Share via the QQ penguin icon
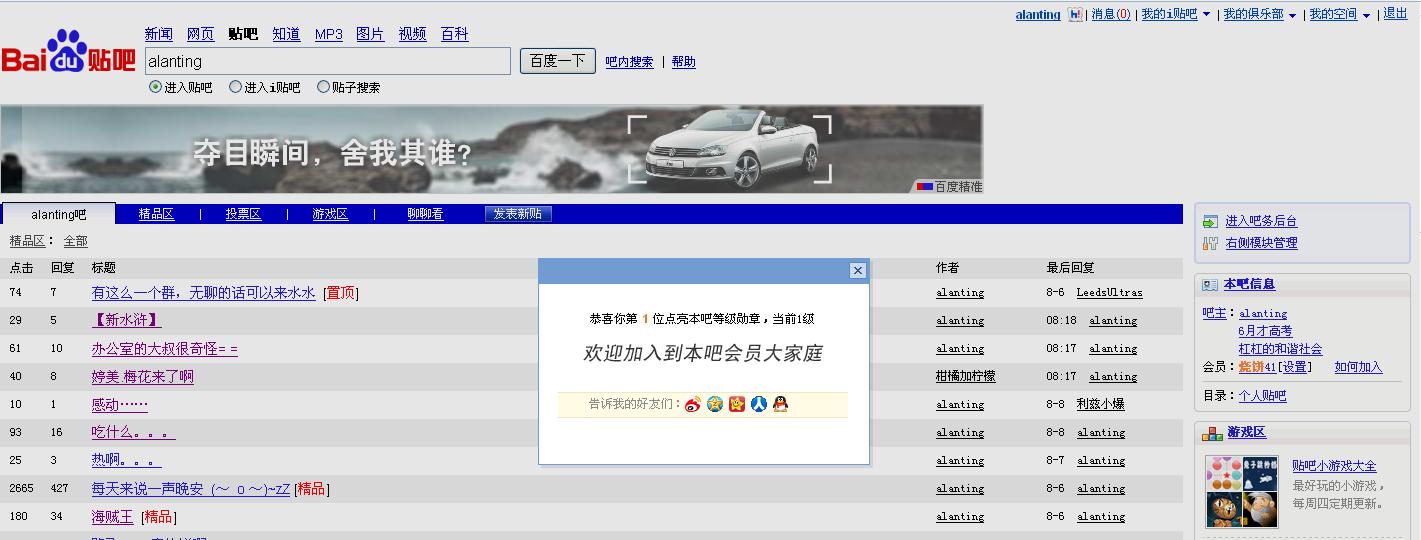The width and height of the screenshot is (1421, 540). [x=781, y=404]
